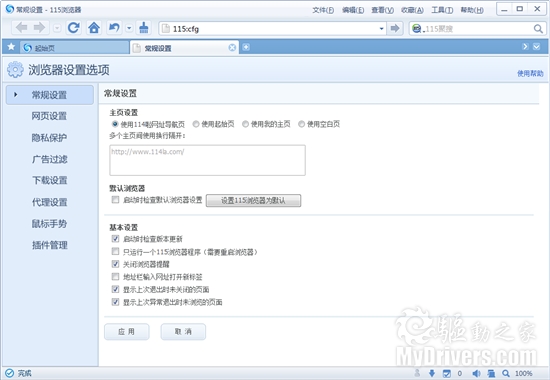Click the user account icon in status bar
The width and height of the screenshot is (550, 380).
(x=417, y=373)
